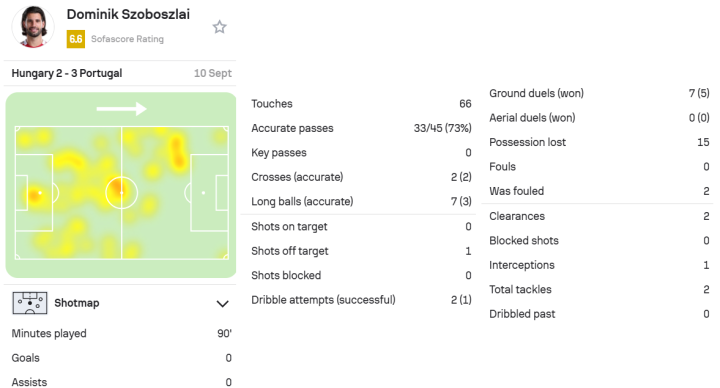Click the 6.6 Sofascore rating badge
This screenshot has width=720, height=388.
(76, 39)
